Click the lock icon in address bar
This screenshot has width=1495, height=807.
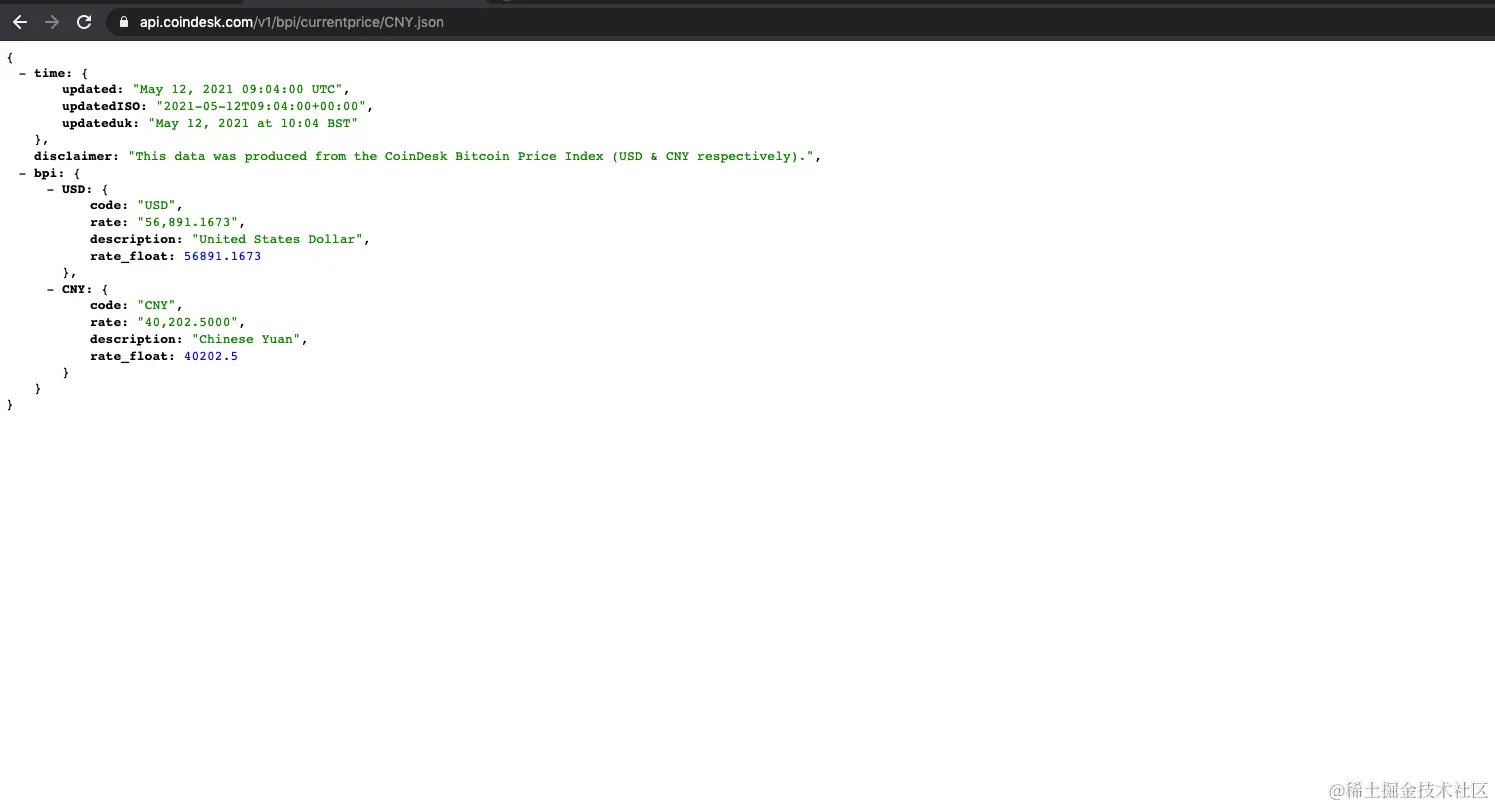[x=124, y=22]
